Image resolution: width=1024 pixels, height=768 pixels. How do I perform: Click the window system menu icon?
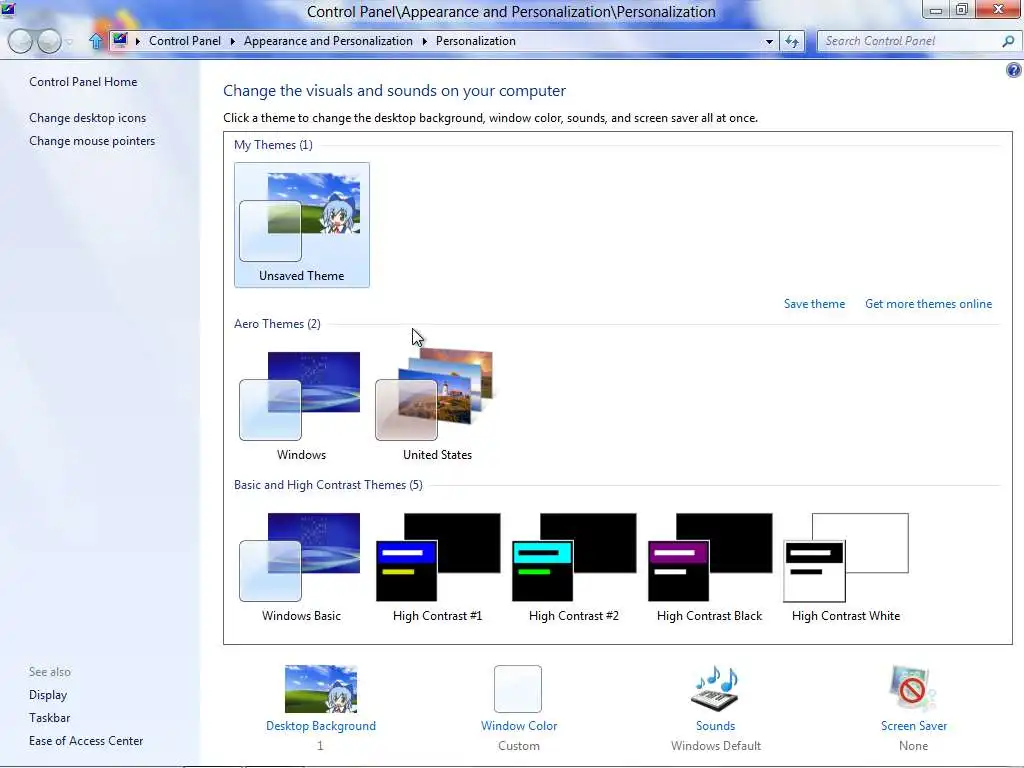8,8
